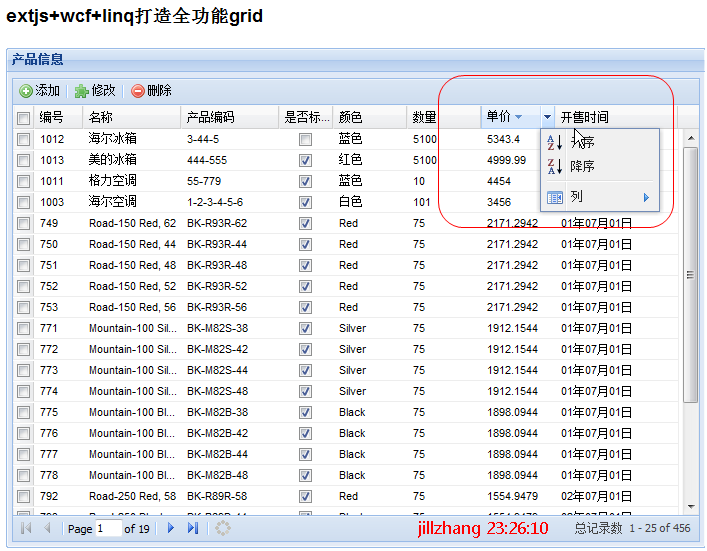Expand the 列 (Columns) submenu
The width and height of the screenshot is (707, 551).
[x=600, y=198]
